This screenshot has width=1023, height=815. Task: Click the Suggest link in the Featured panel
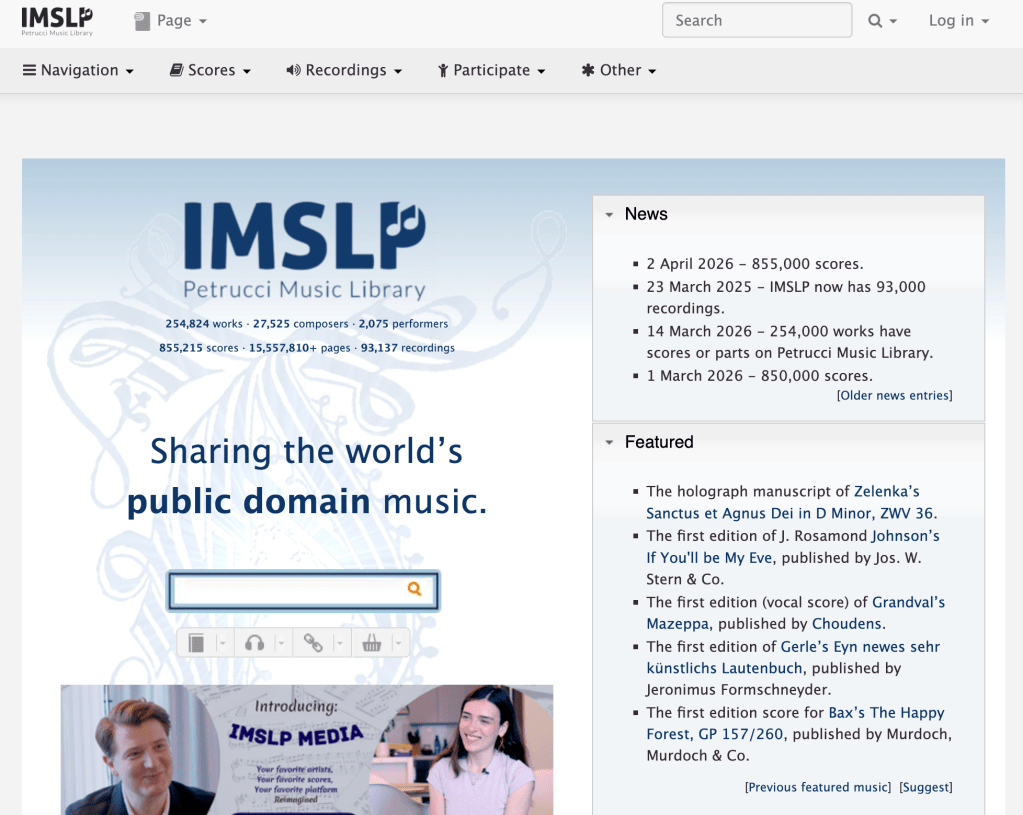click(x=925, y=787)
